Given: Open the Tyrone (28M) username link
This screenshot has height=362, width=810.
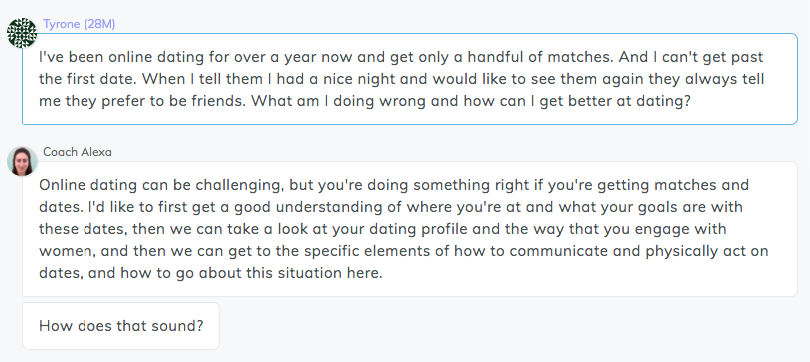Looking at the screenshot, I should click(x=79, y=24).
